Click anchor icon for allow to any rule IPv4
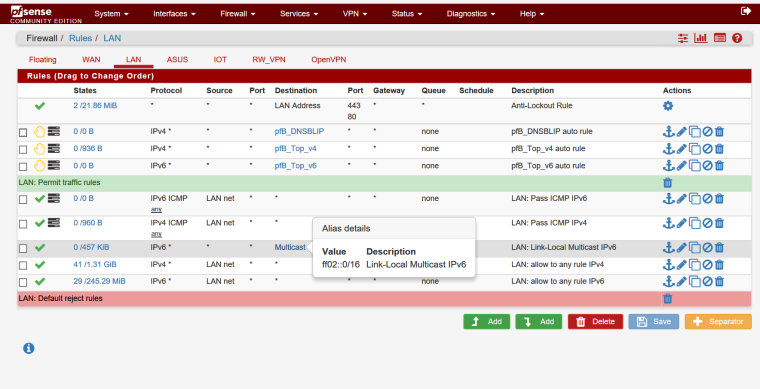This screenshot has height=389, width=760. click(x=668, y=265)
